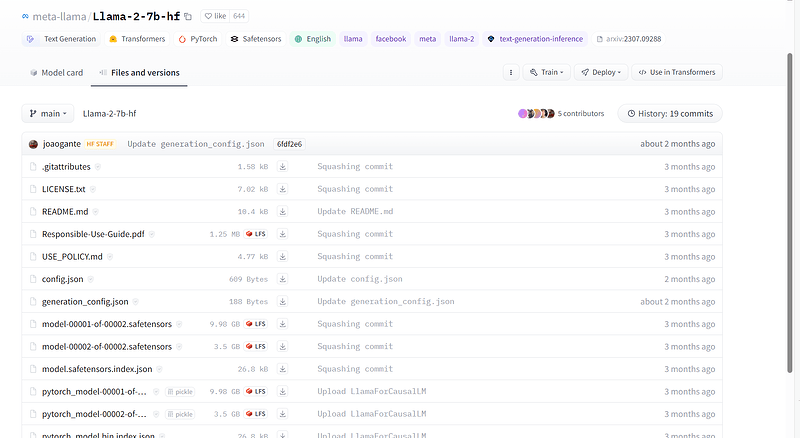Filter by English language tag
The width and height of the screenshot is (800, 438).
[312, 39]
